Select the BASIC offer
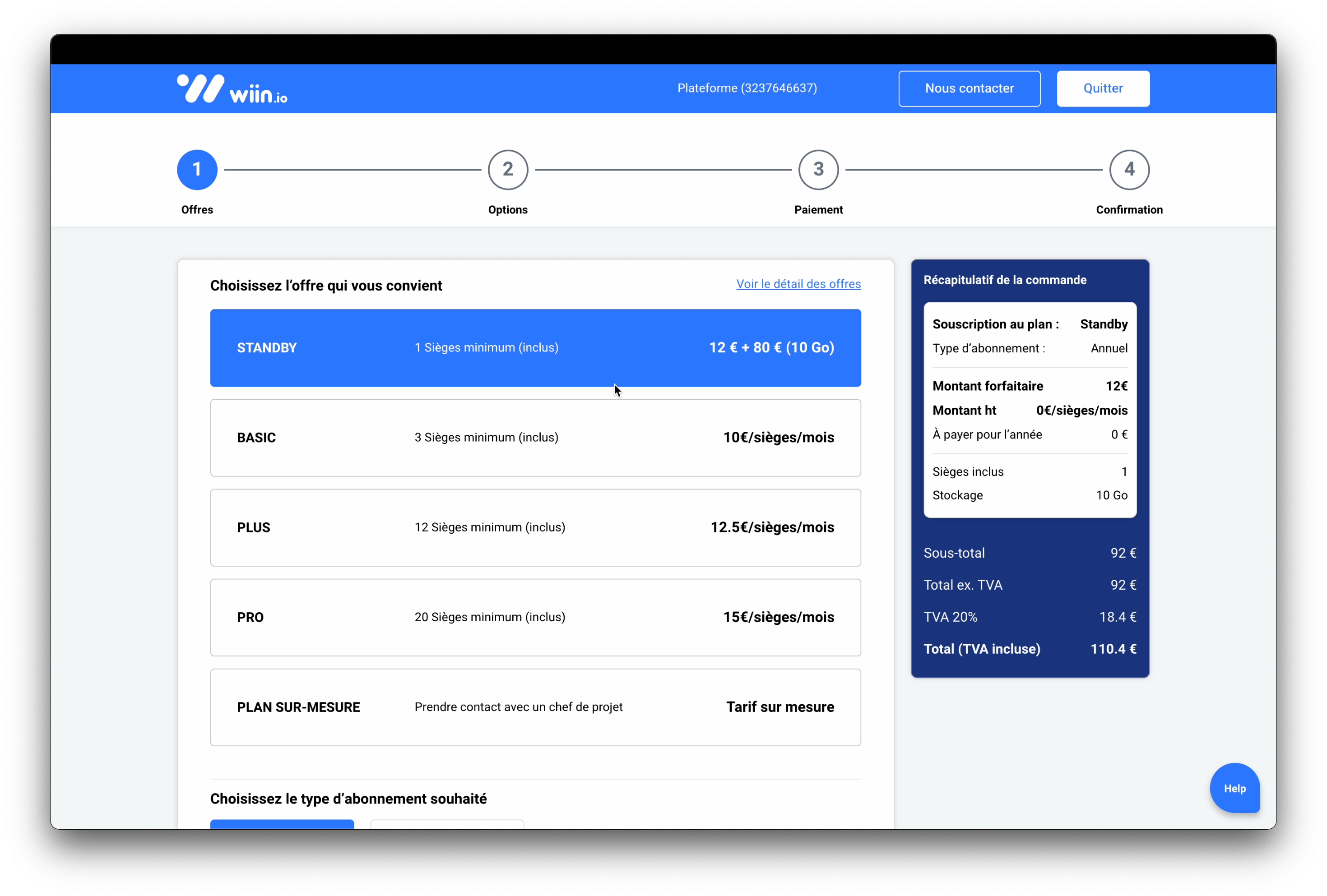1327x896 pixels. 535,438
